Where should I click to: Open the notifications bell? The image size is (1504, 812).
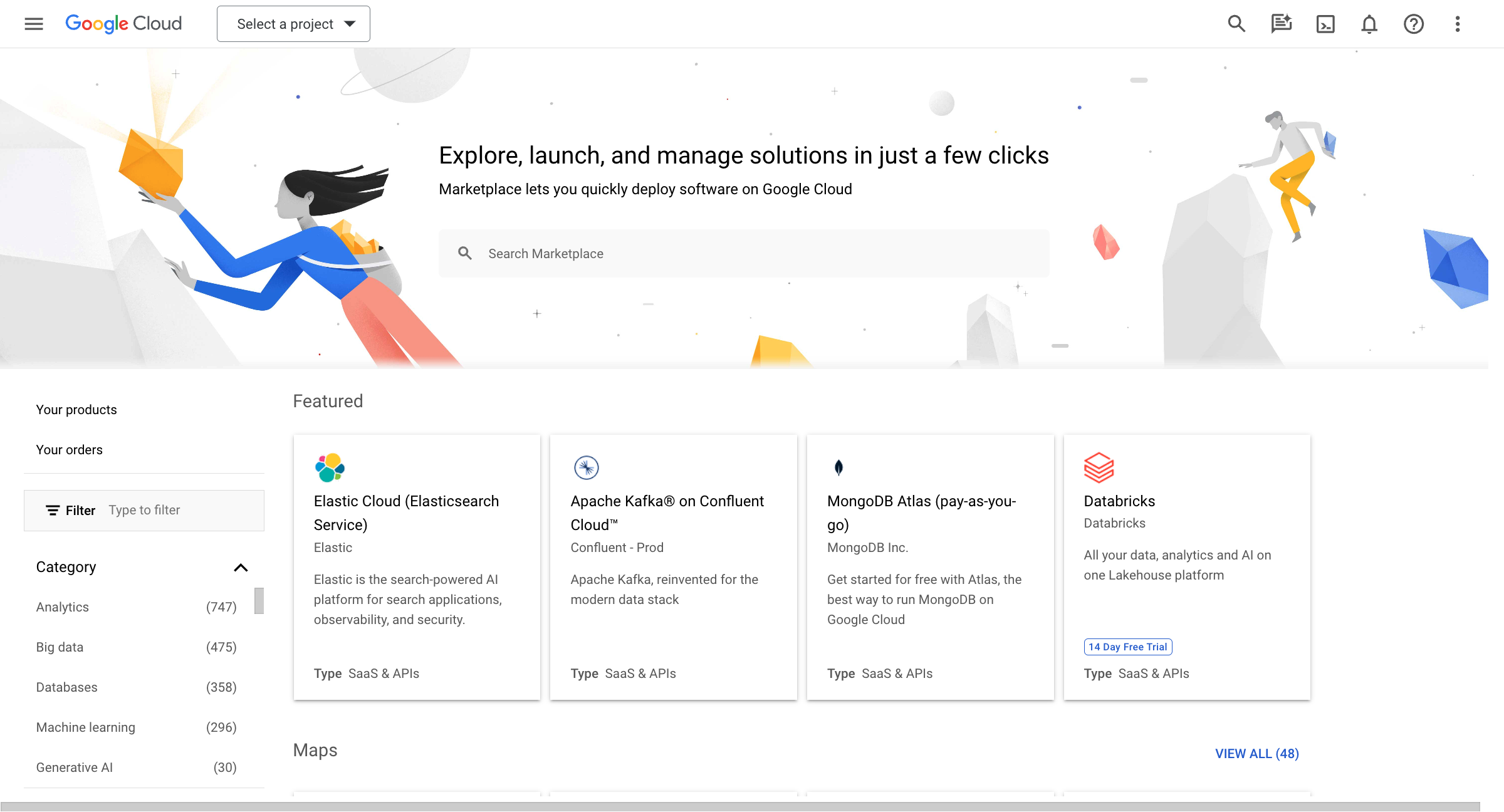tap(1369, 24)
